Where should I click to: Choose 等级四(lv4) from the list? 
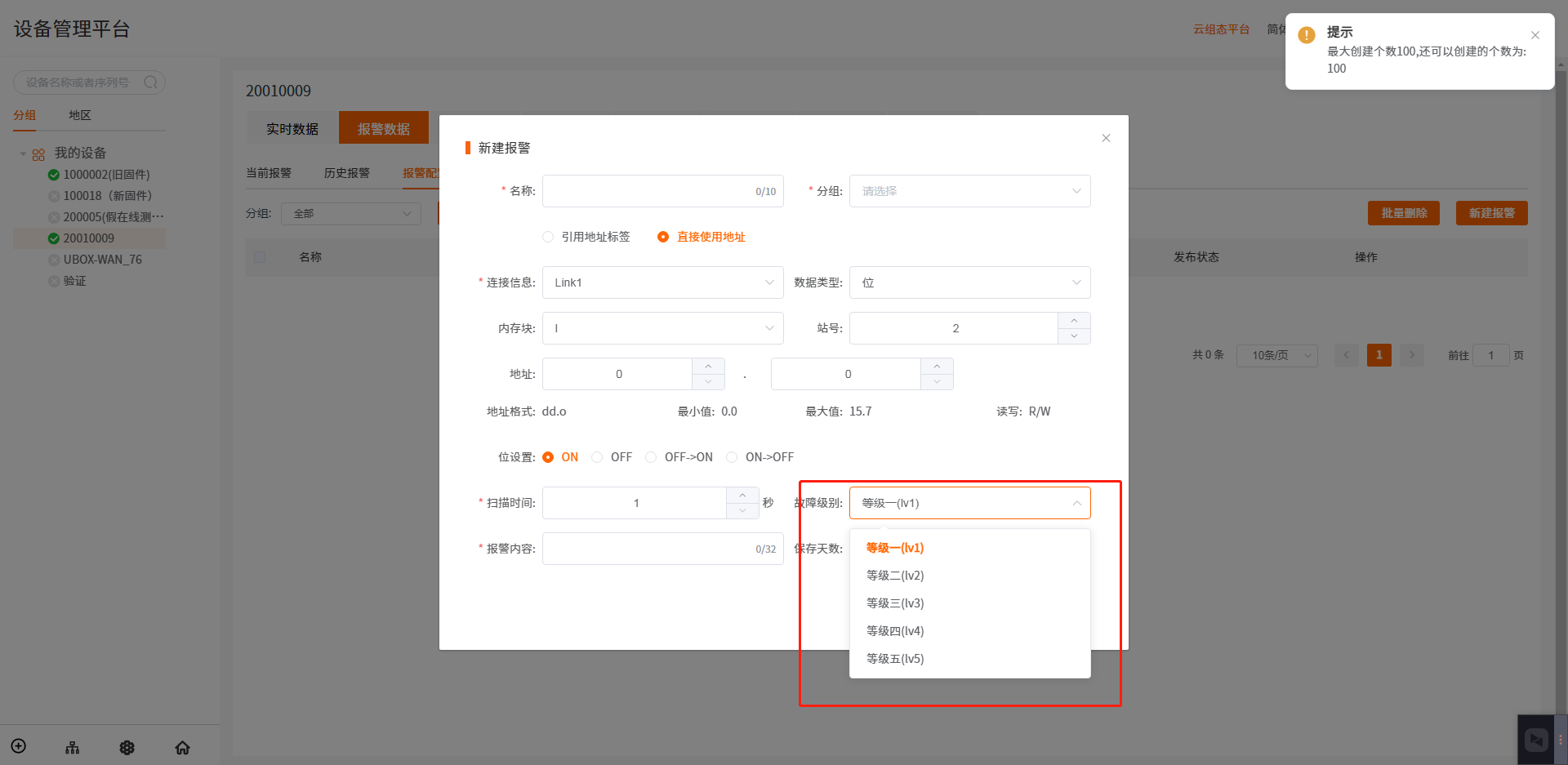970,631
